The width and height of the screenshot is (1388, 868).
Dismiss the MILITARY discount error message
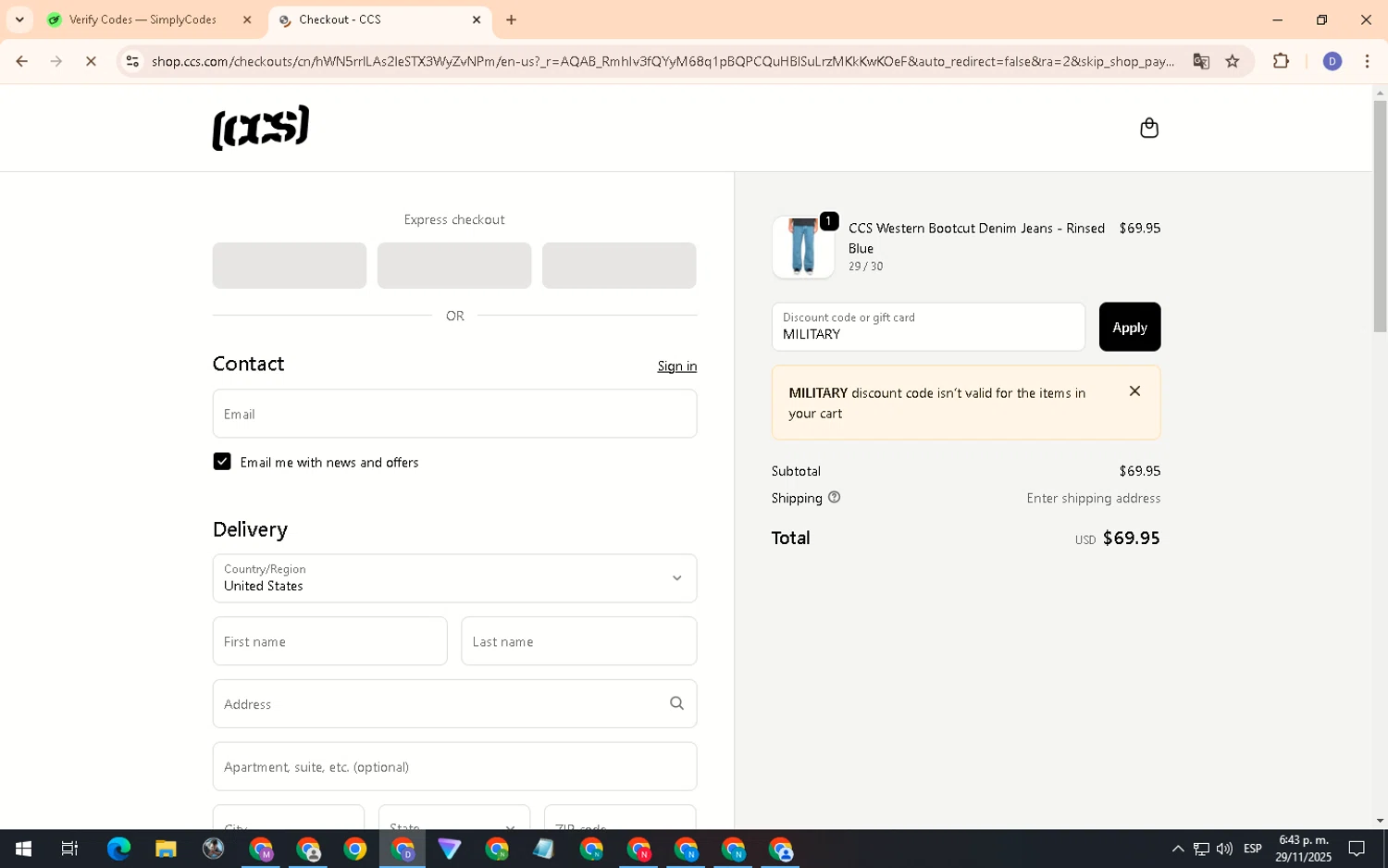pos(1134,391)
